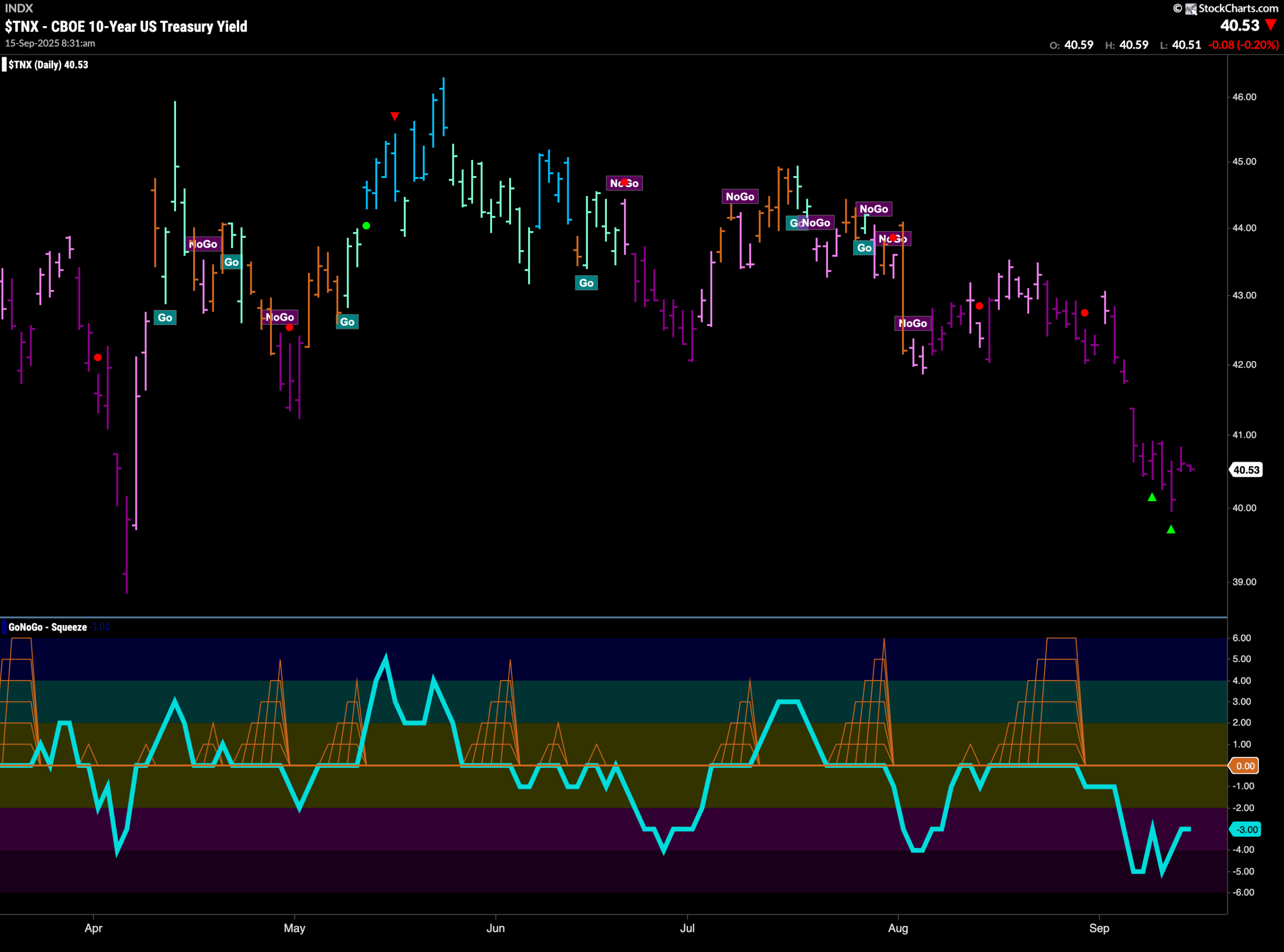Click the green dot in mid-May near 44.00
Image resolution: width=1284 pixels, height=952 pixels.
coord(366,226)
